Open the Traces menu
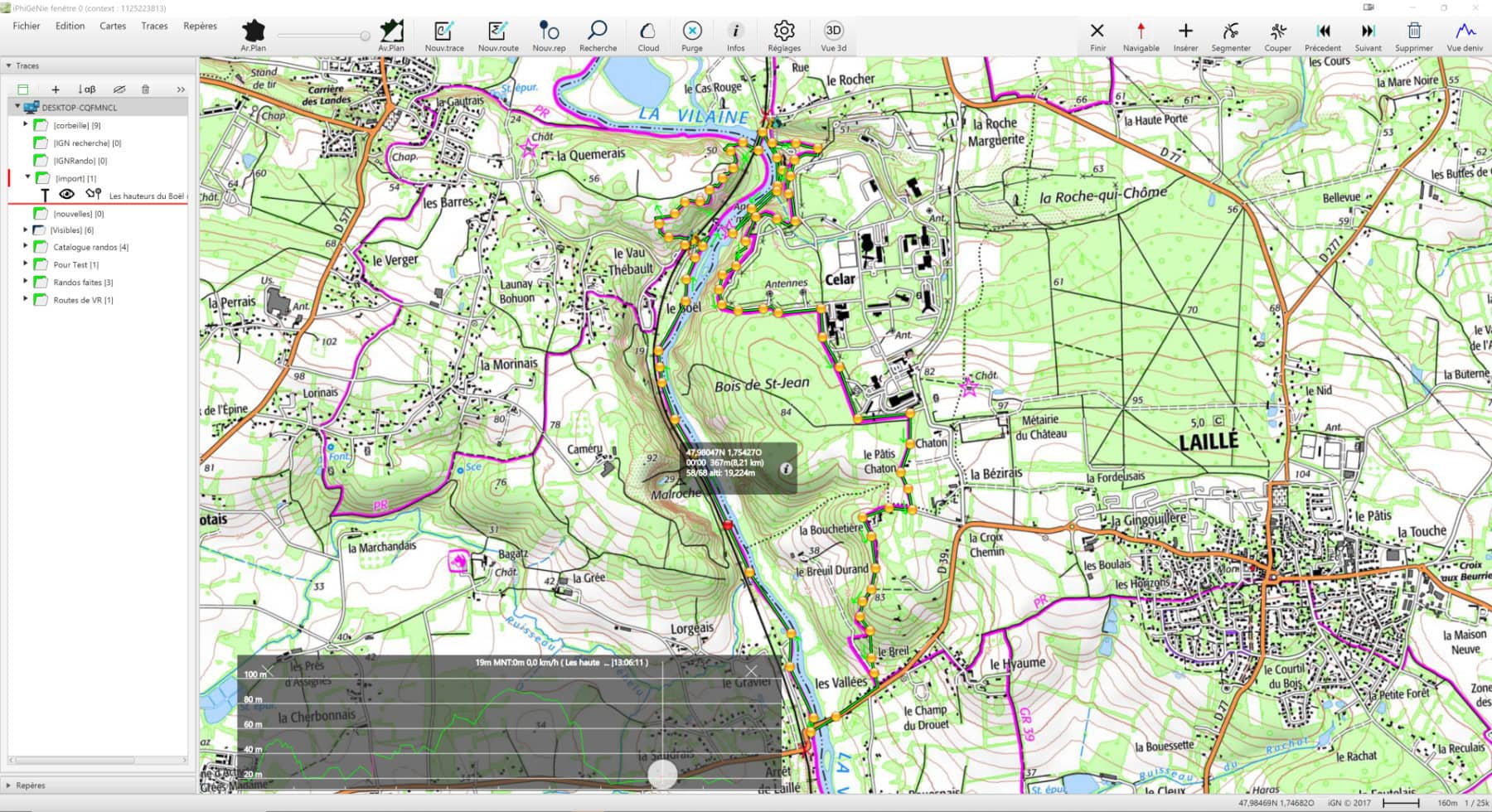Image resolution: width=1492 pixels, height=812 pixels. 154,26
